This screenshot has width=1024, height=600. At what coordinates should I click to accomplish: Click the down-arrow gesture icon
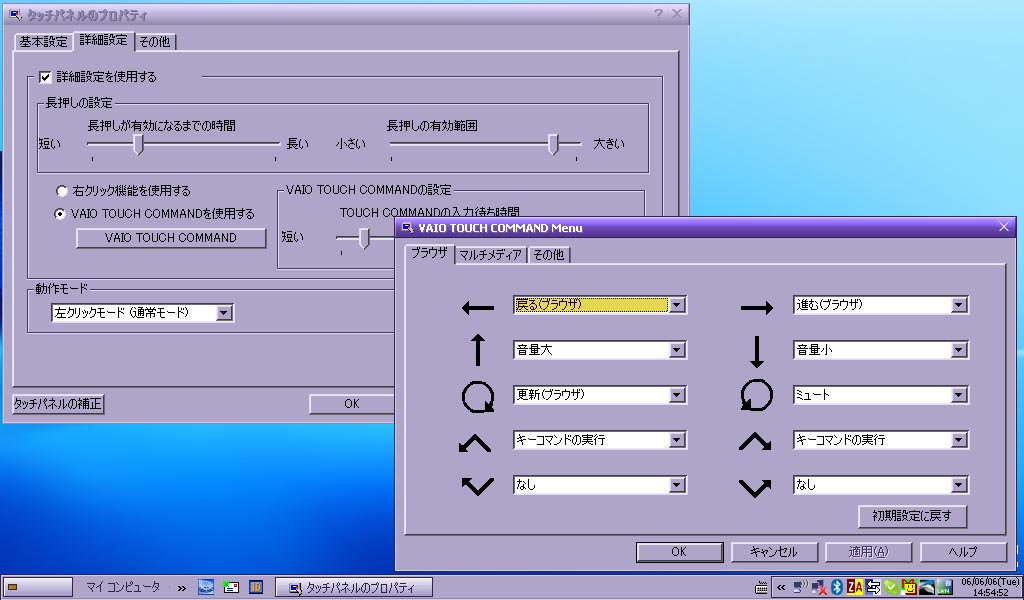[756, 352]
